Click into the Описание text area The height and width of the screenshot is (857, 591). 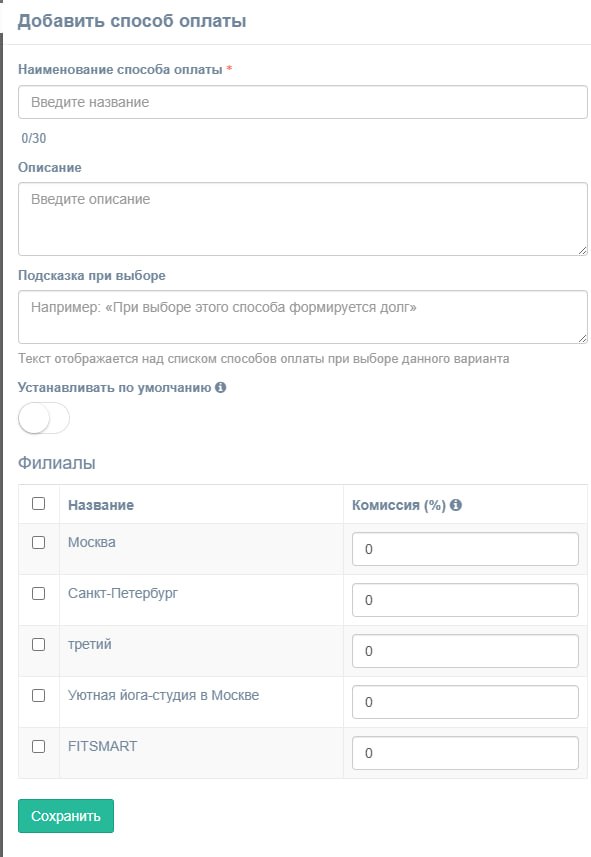point(303,219)
